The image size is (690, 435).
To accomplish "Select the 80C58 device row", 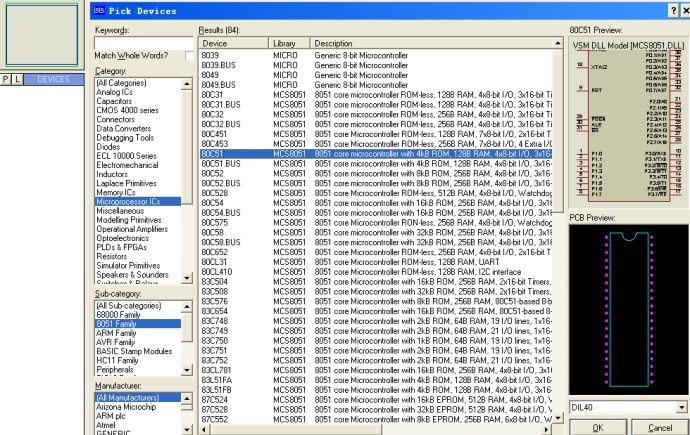I will (376, 232).
